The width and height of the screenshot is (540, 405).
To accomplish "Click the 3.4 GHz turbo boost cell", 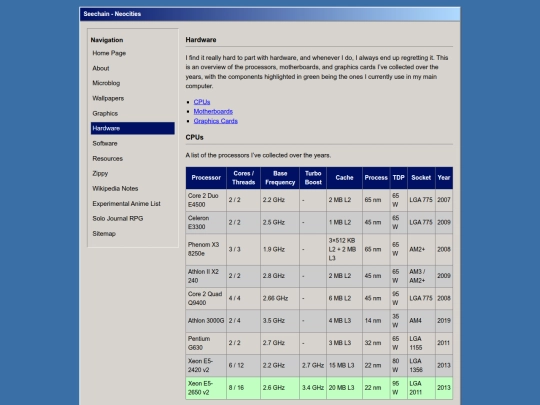I will coord(313,388).
